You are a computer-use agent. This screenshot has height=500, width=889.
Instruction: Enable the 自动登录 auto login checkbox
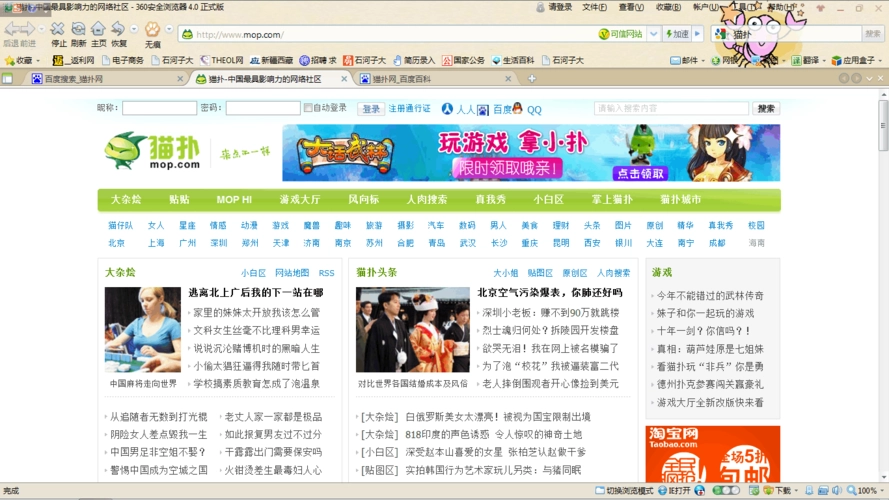309,108
